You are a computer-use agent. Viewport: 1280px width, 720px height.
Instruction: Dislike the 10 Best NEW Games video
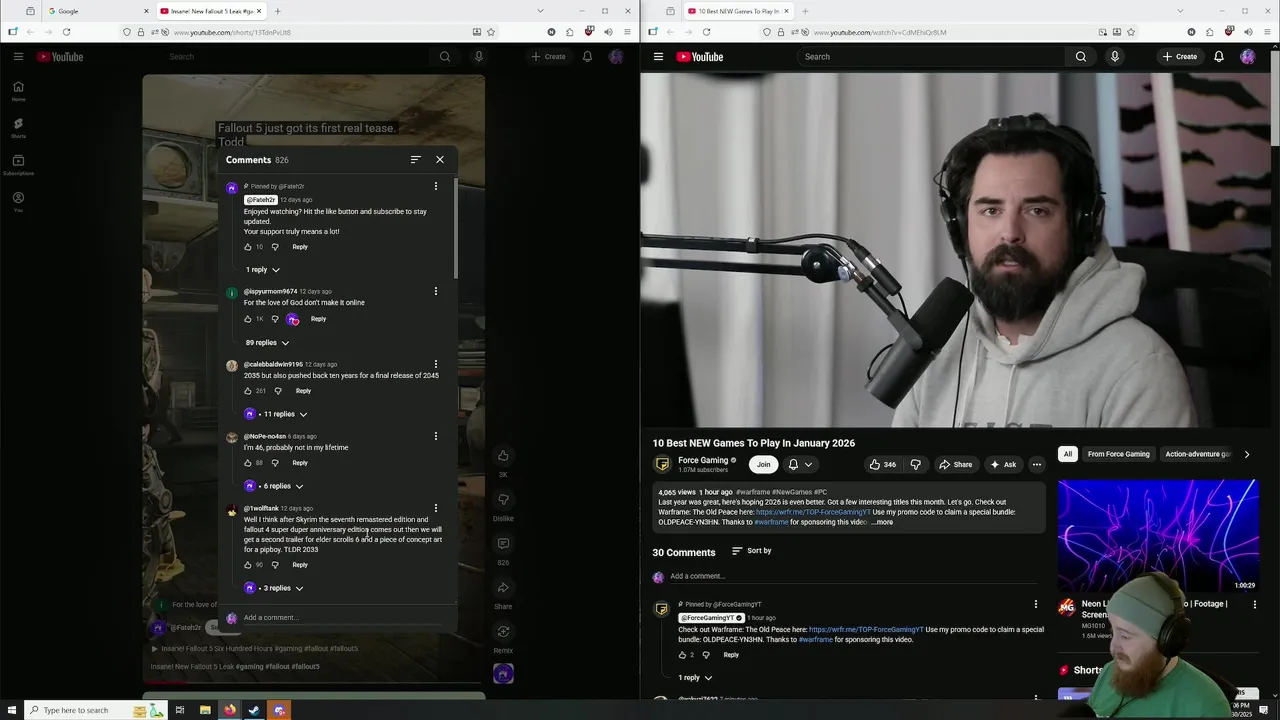coord(915,464)
